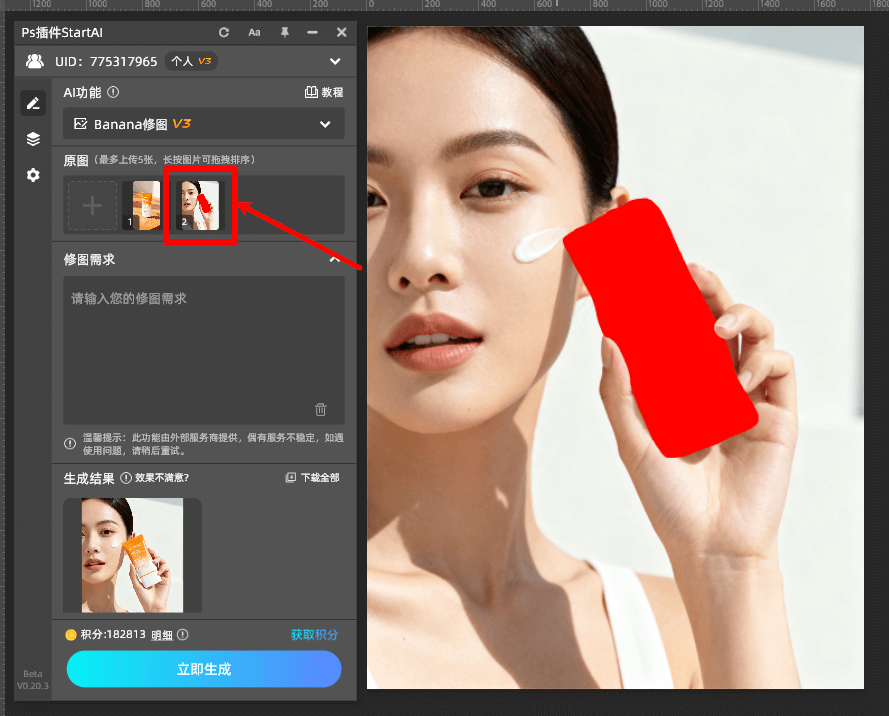Image resolution: width=889 pixels, height=716 pixels.
Task: Select uploaded image thumbnail number 2
Action: [x=200, y=205]
